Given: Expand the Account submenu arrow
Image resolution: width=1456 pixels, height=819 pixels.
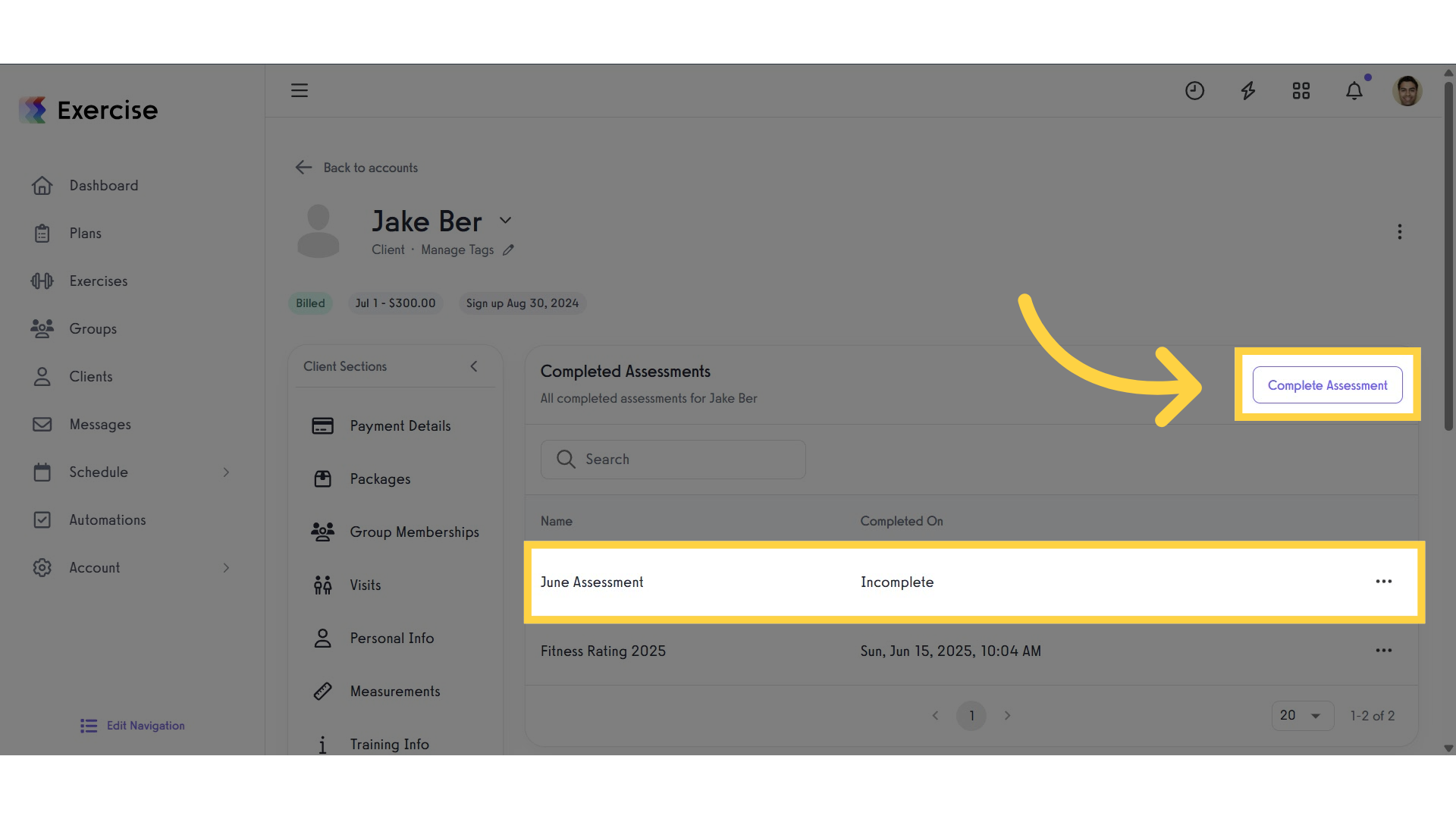Looking at the screenshot, I should click(x=226, y=568).
